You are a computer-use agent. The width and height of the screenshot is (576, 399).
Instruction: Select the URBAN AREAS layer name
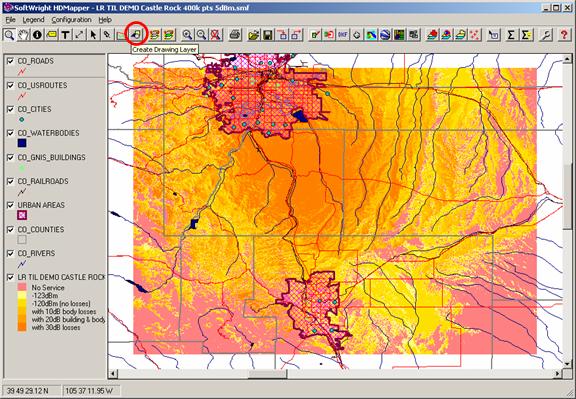pos(41,205)
